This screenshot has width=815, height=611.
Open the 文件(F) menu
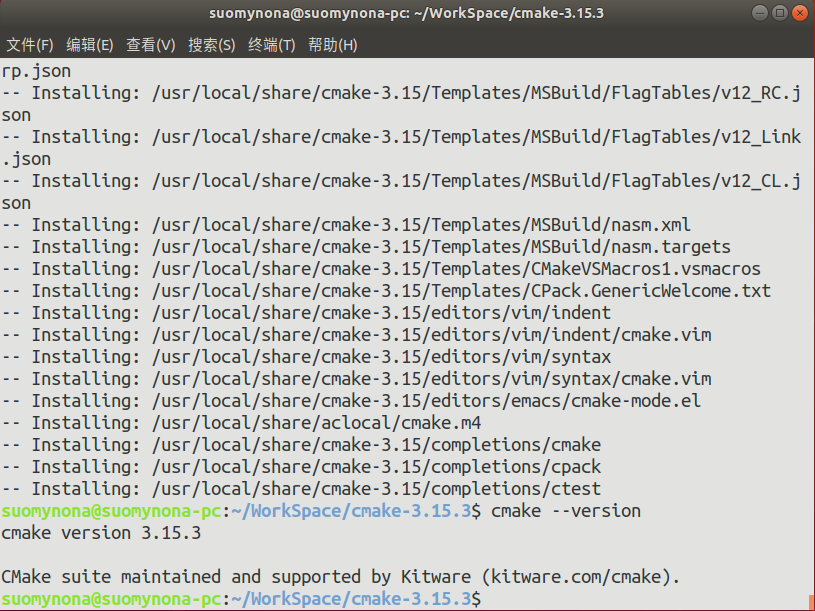coord(30,45)
